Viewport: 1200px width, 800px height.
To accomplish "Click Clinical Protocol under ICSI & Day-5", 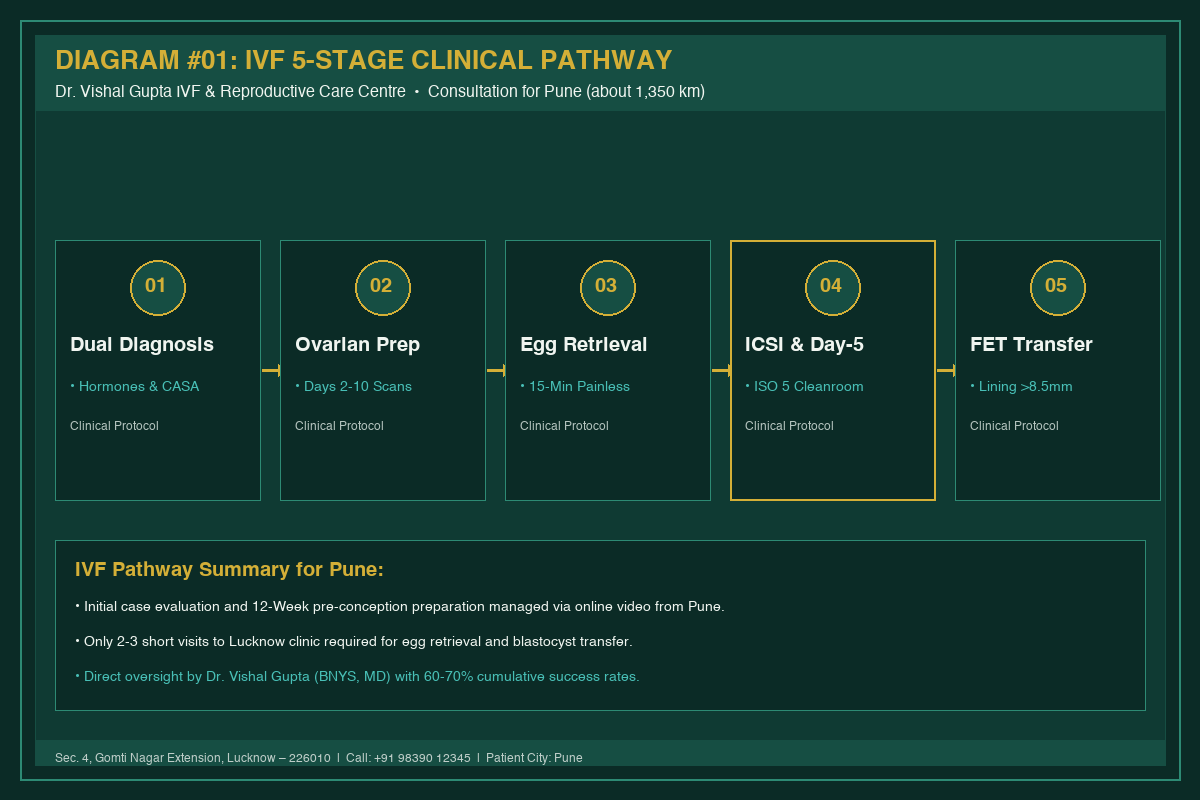I will tap(789, 426).
